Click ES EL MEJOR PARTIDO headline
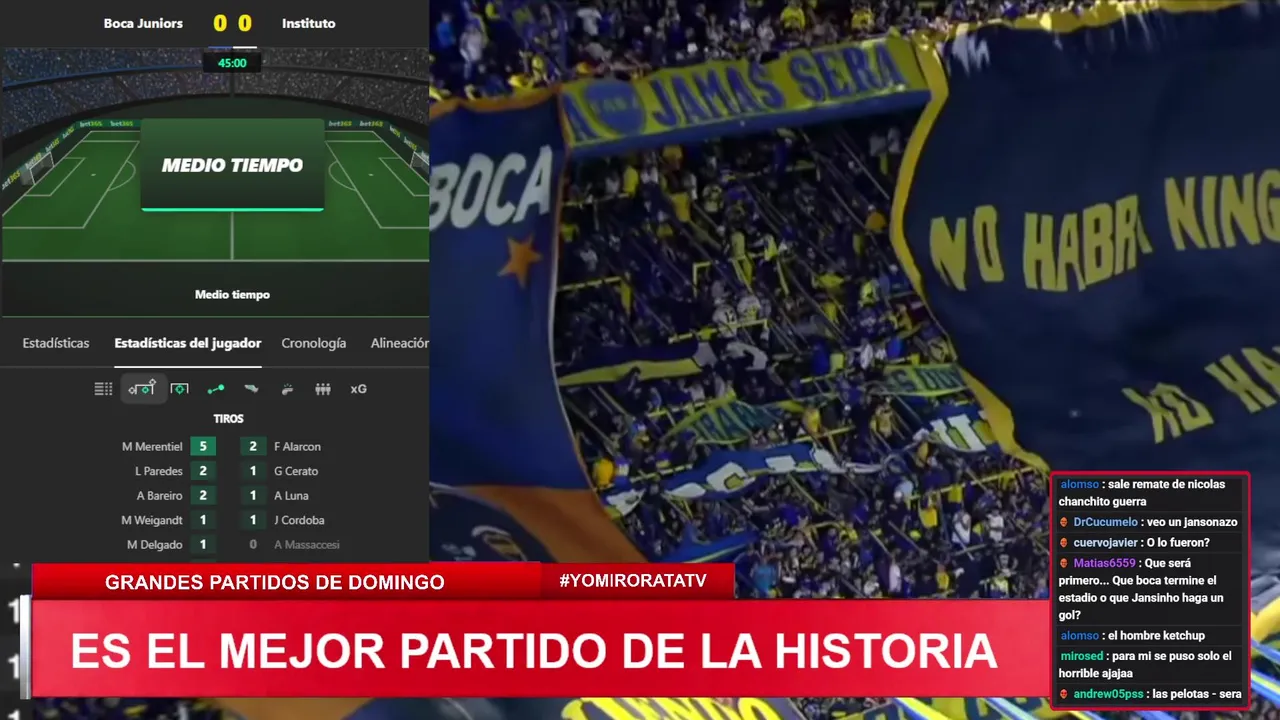 click(534, 651)
